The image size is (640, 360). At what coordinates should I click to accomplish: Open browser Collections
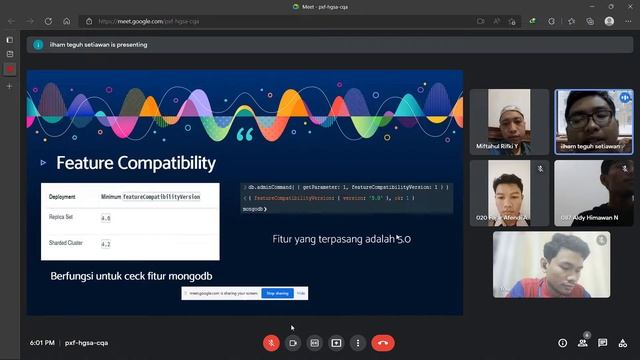(x=590, y=21)
